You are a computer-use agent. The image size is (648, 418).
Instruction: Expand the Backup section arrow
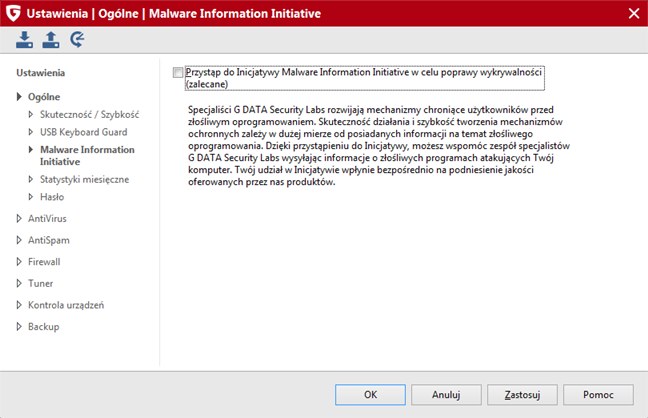coord(19,327)
